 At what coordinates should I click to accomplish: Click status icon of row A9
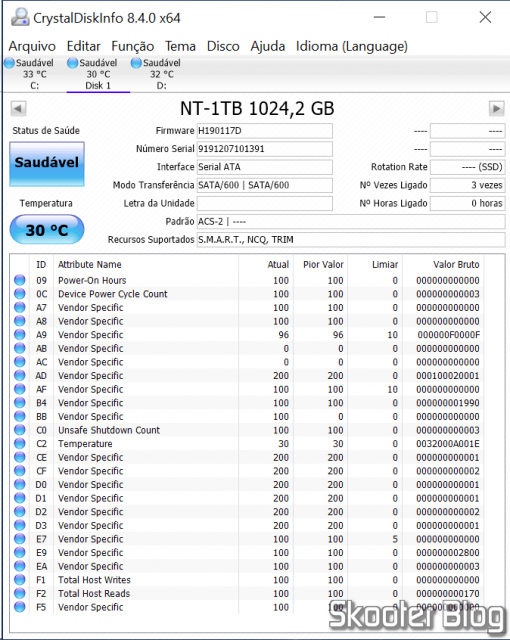[20, 334]
